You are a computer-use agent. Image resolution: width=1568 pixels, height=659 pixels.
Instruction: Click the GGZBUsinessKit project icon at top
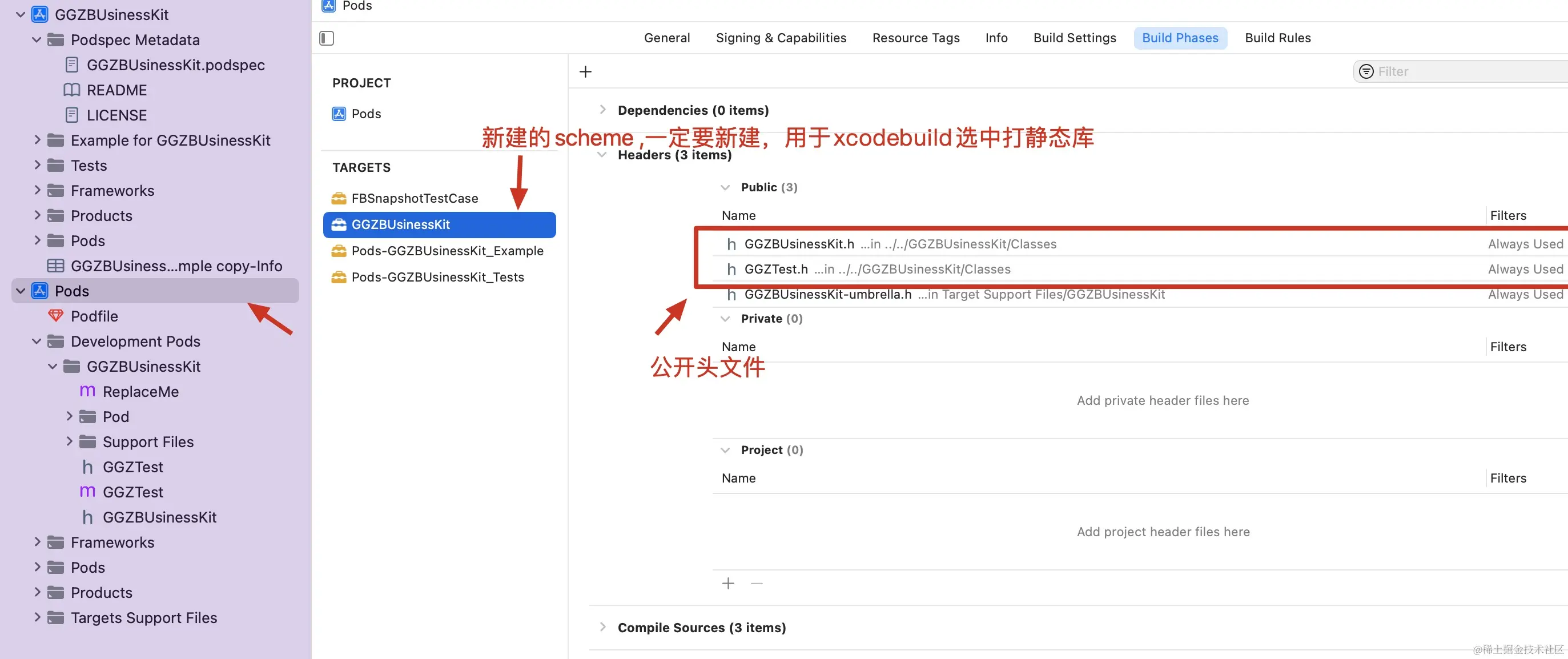(x=40, y=15)
